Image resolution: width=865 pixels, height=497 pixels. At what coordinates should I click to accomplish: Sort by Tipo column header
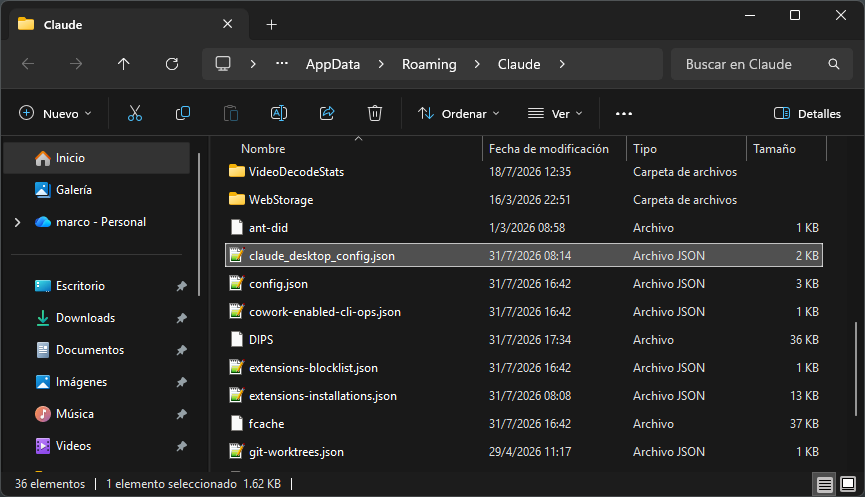pos(687,149)
